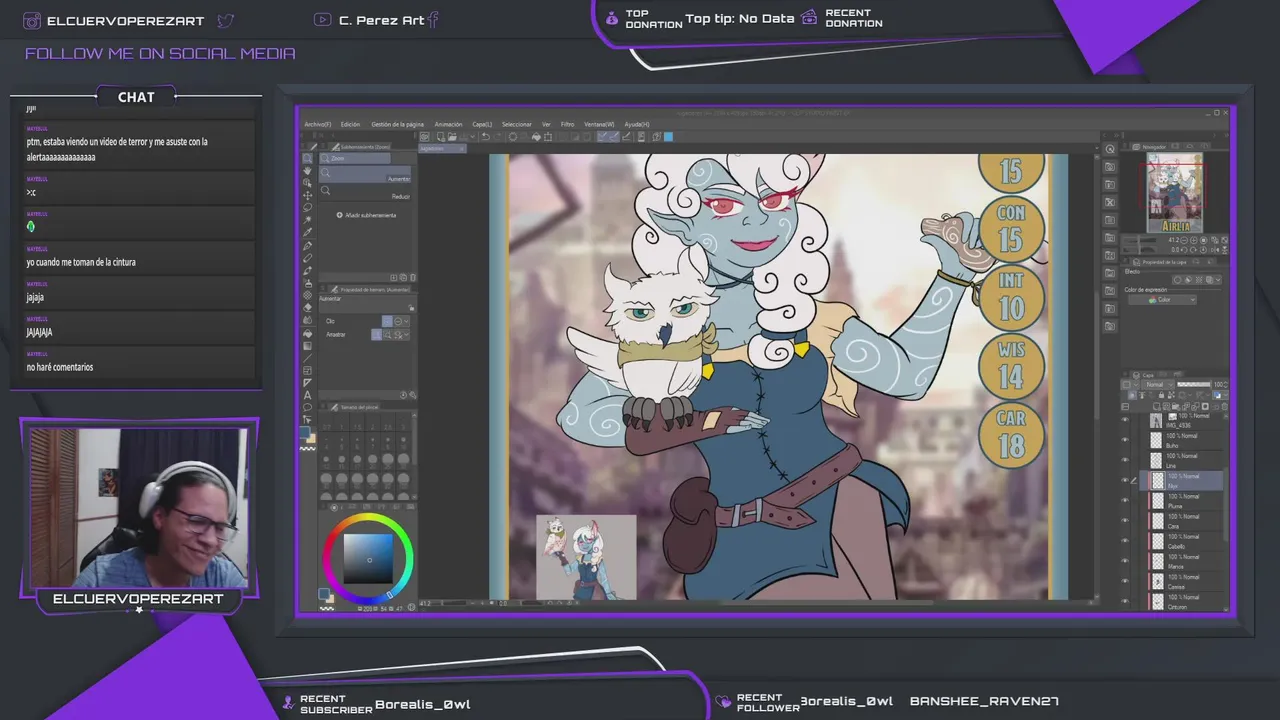
Task: Open the Clic setting dropdown arrow
Action: [x=406, y=321]
